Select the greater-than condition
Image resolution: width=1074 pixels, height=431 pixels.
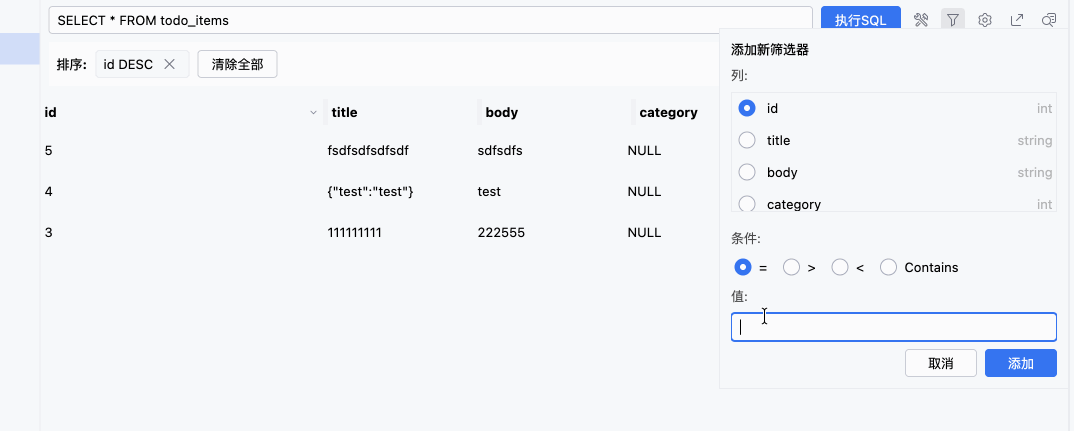tap(791, 268)
